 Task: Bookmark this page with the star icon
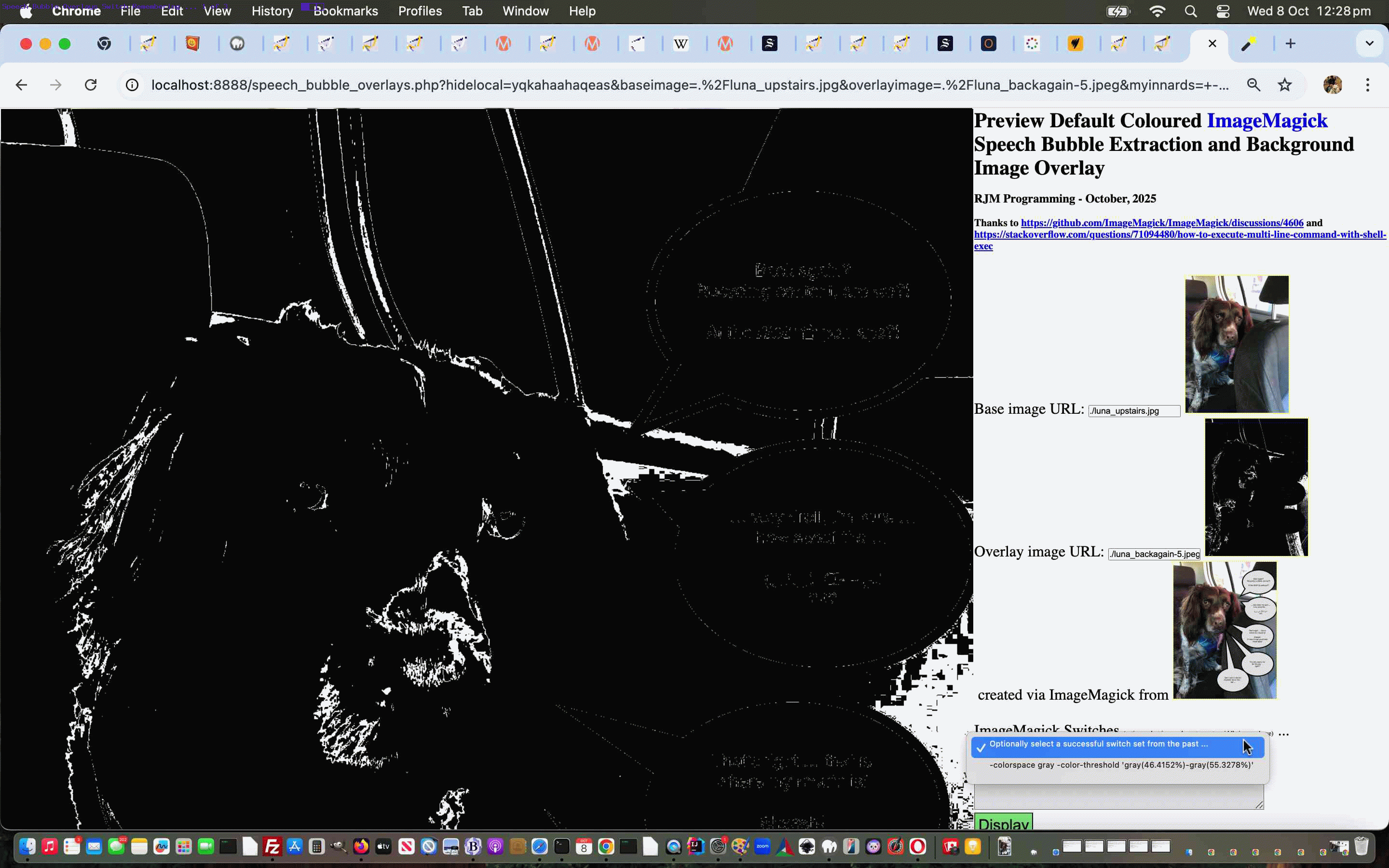point(1284,85)
